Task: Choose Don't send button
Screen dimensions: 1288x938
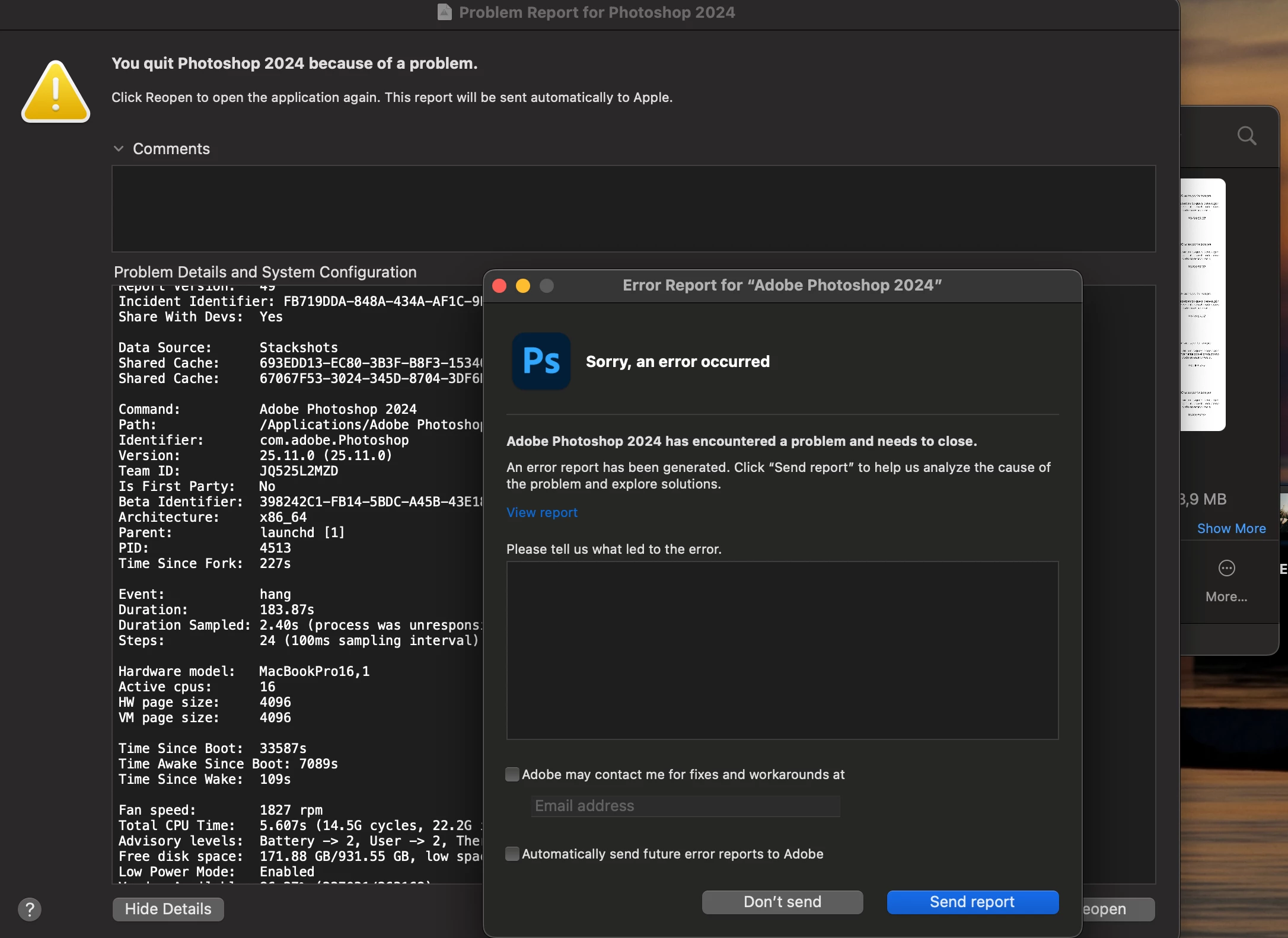Action: [x=782, y=902]
